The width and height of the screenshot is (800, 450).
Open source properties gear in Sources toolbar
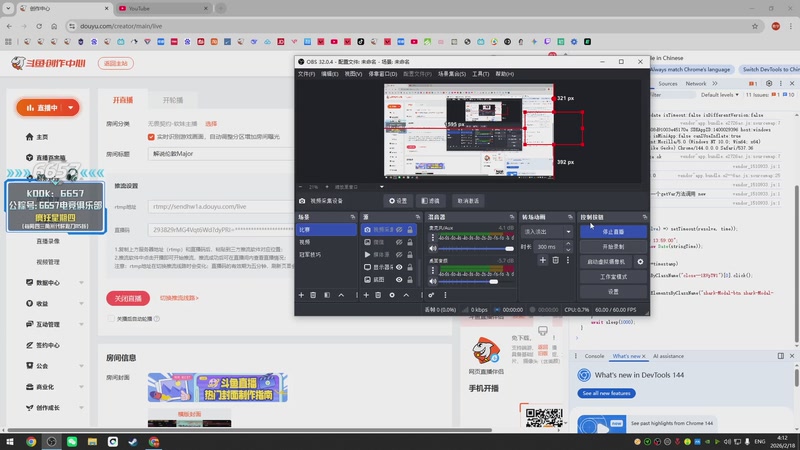[x=392, y=295]
